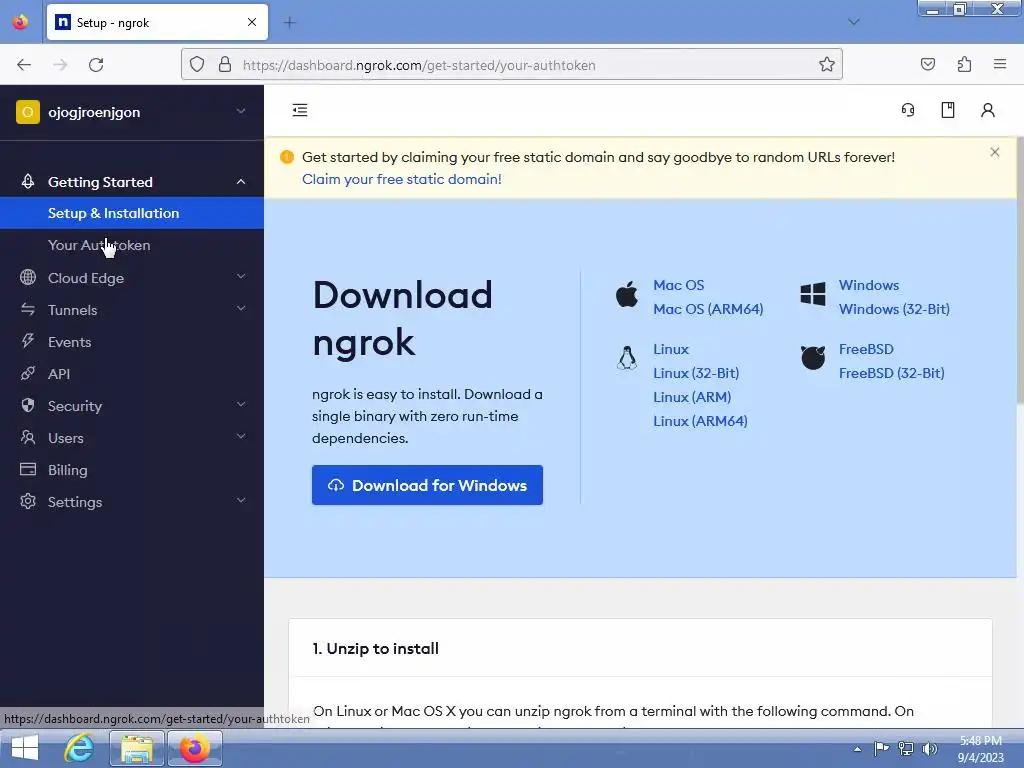1024x768 pixels.
Task: Dismiss the static domain banner
Action: tap(995, 152)
